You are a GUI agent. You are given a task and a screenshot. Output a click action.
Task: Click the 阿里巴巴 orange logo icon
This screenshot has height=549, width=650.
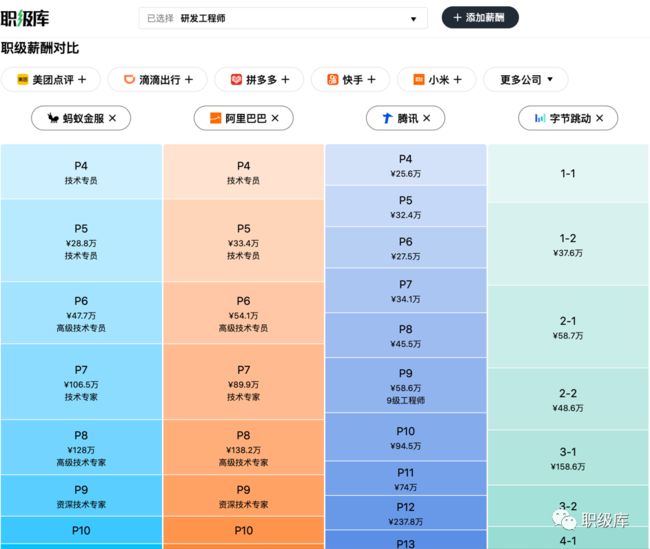pos(216,118)
